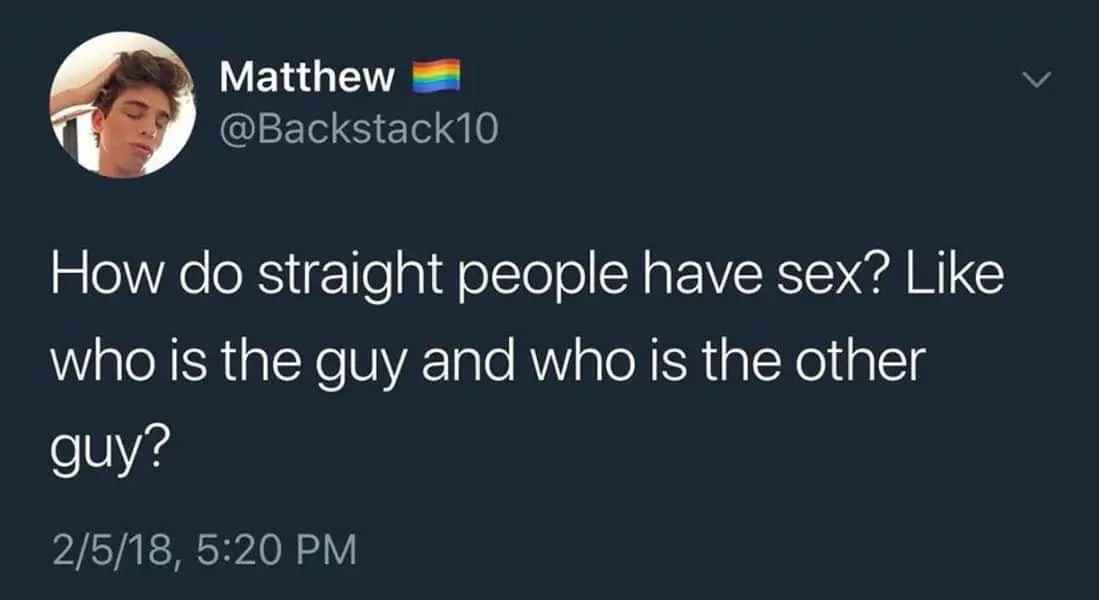Screen dimensions: 1099x600
Task: Select the 5:20 PM time text
Action: point(277,549)
